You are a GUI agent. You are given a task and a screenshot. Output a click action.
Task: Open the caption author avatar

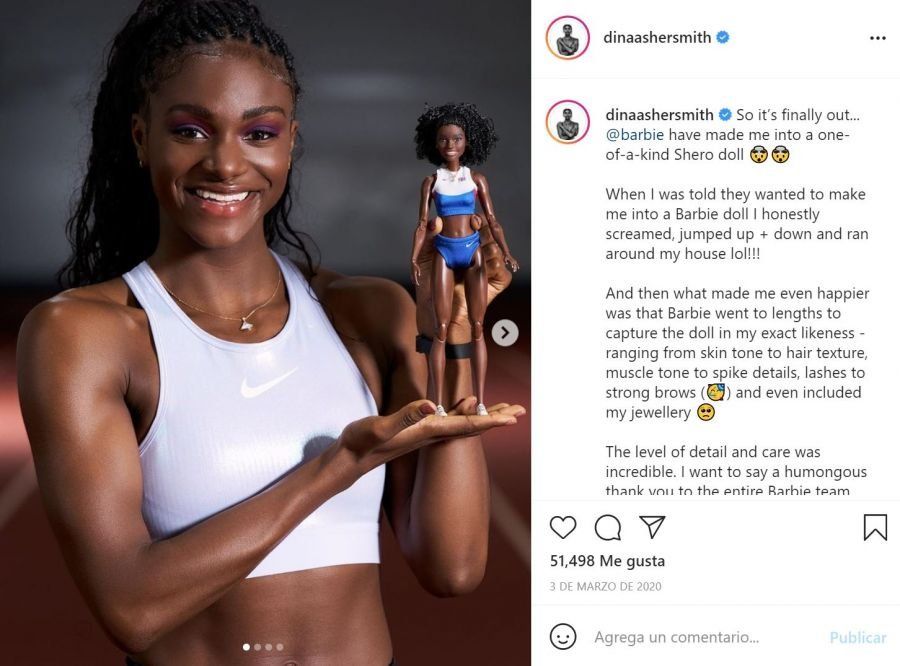pos(568,121)
